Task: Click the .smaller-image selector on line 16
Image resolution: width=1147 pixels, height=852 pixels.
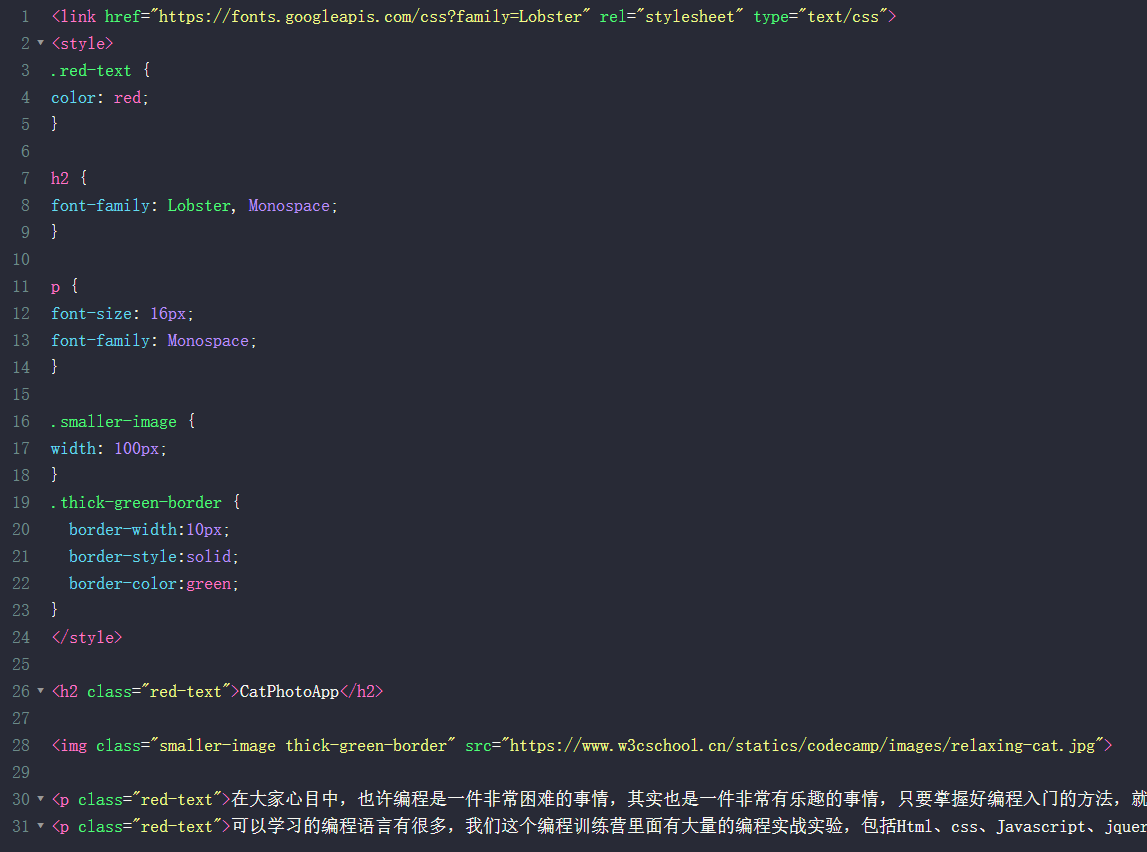Action: click(x=113, y=421)
